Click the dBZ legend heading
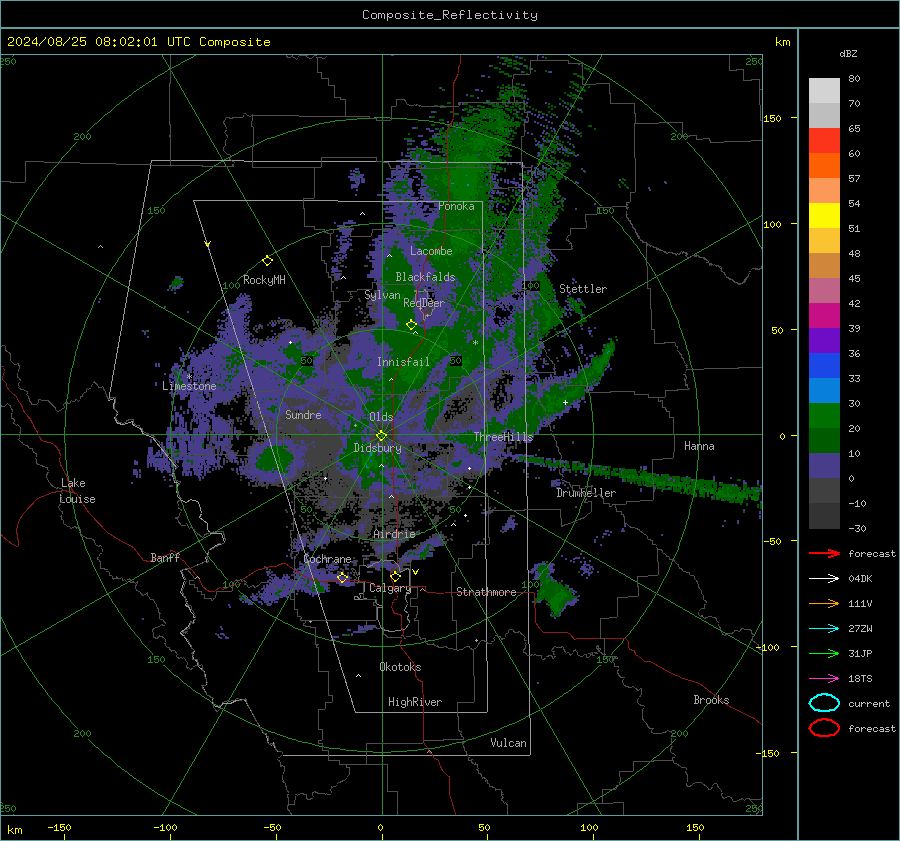The width and height of the screenshot is (900, 841). 848,53
